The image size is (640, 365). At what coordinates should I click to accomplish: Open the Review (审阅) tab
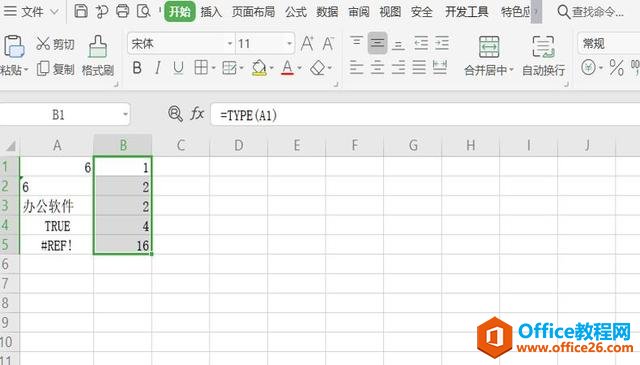(x=359, y=12)
